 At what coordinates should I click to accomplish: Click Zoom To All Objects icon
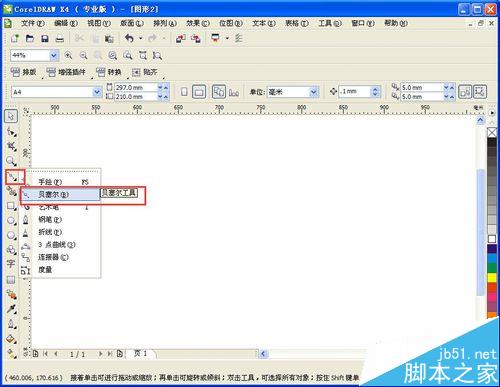[x=113, y=55]
